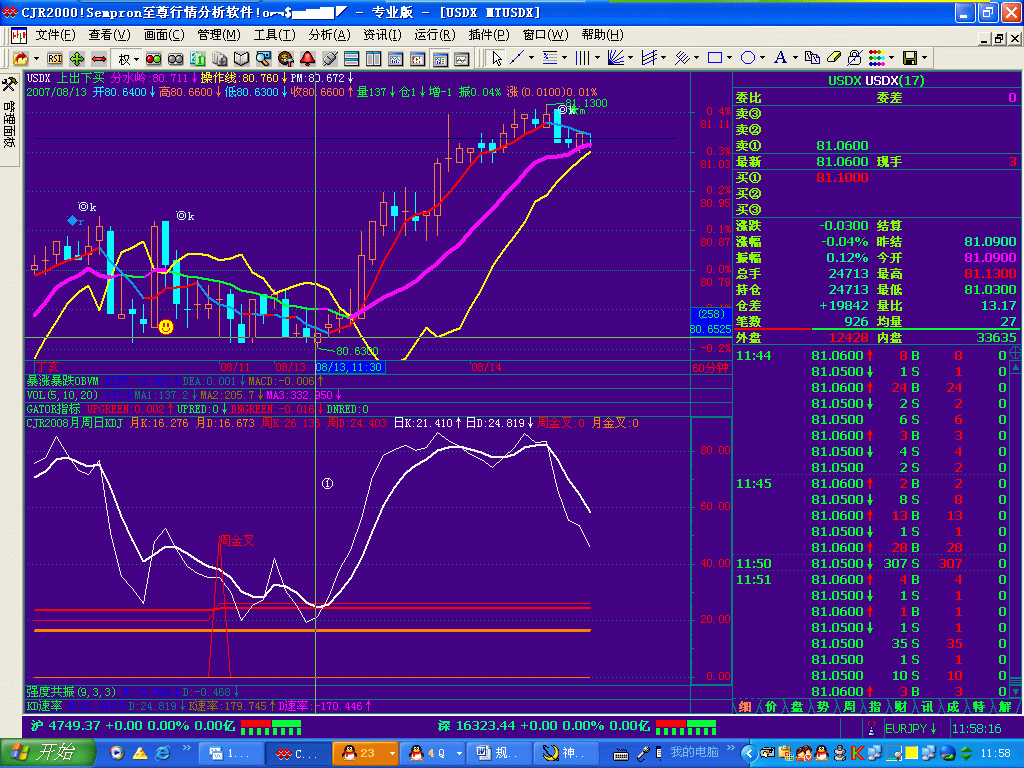Expand the vertical lines tool dropdown arrow
Viewport: 1024px width, 768px height.
(597, 58)
